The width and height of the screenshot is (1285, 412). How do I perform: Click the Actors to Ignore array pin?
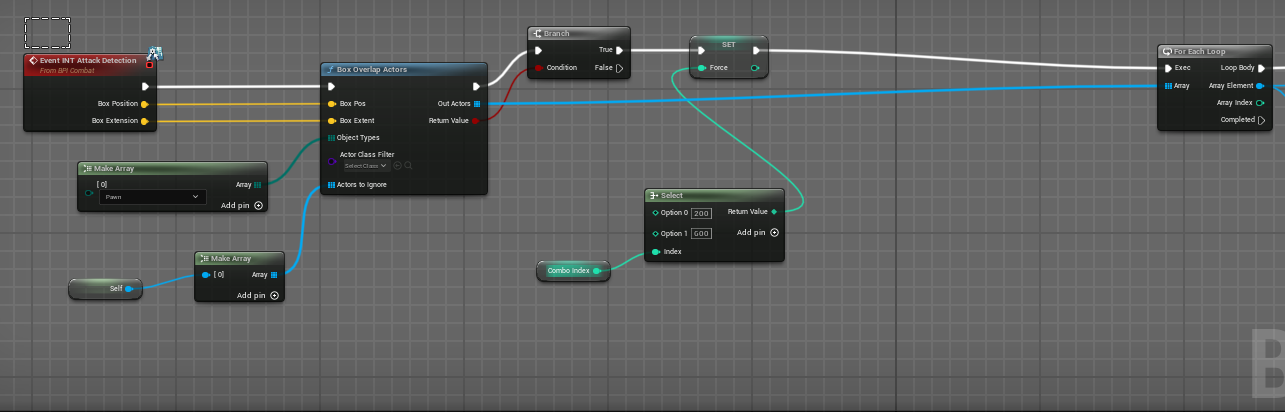click(331, 185)
